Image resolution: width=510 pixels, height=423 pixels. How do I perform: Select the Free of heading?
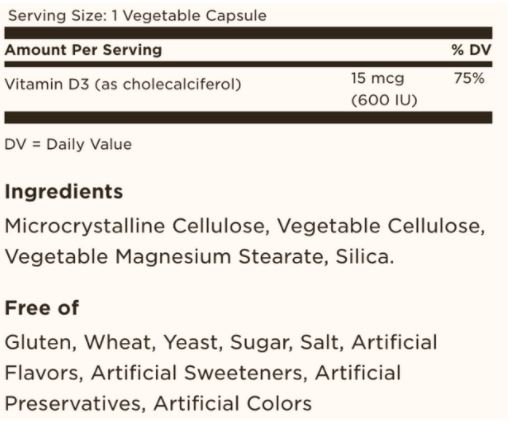[42, 307]
